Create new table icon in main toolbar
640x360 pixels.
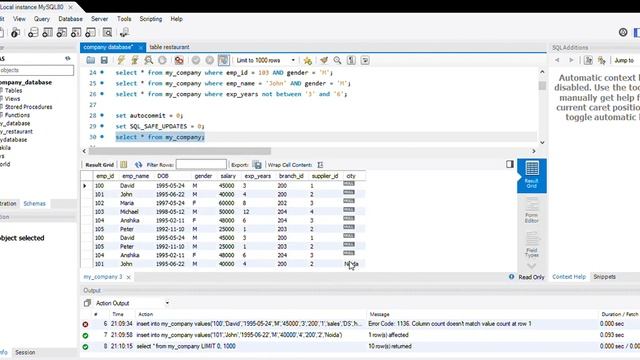point(47,33)
